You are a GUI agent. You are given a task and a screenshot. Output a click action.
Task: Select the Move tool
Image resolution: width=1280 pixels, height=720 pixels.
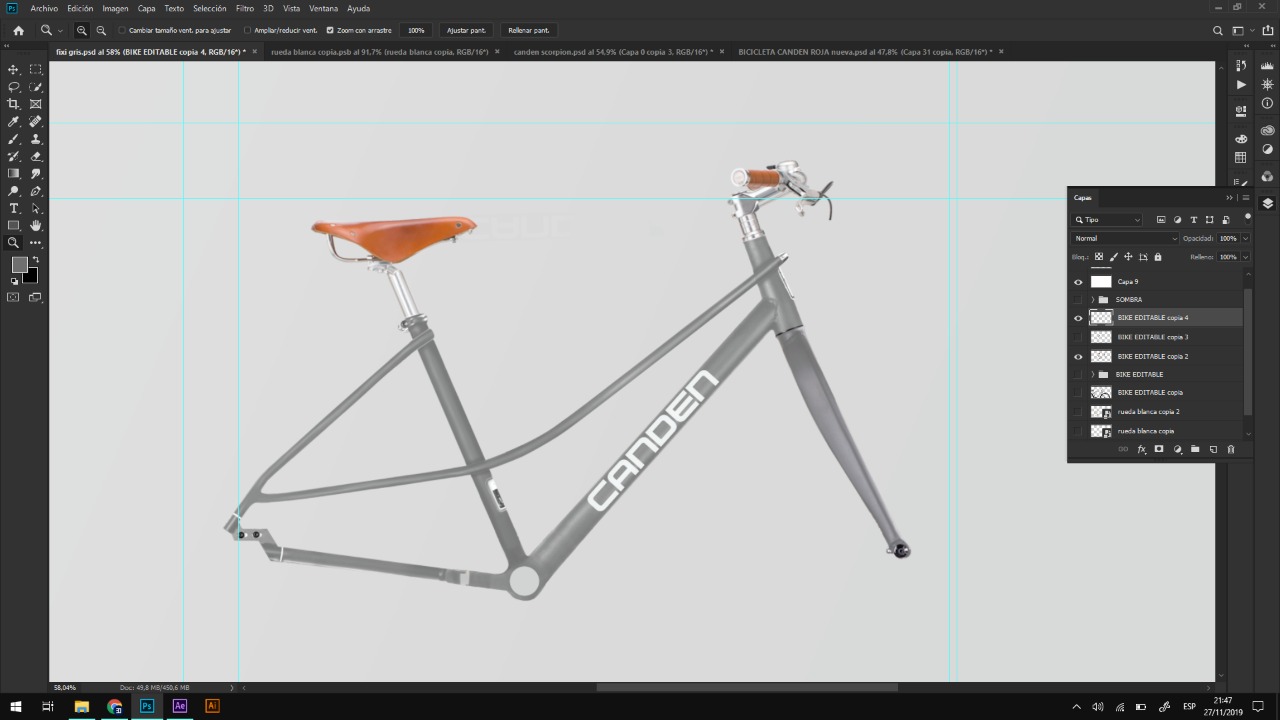[13, 69]
